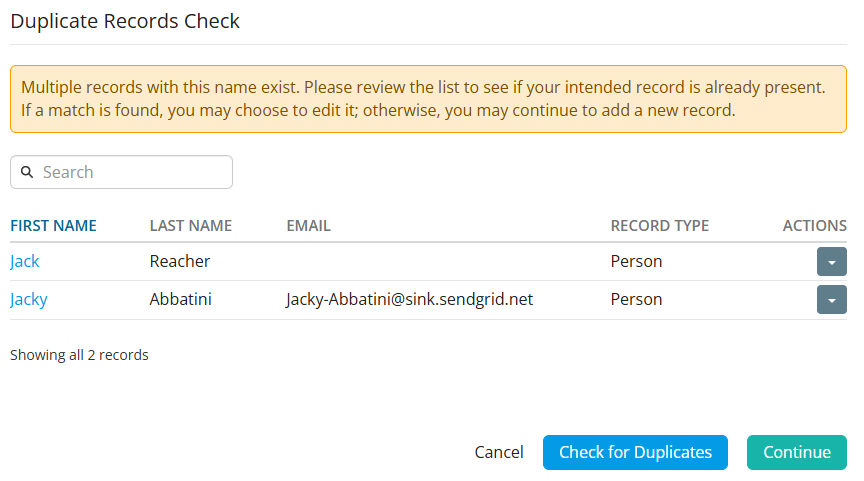Click the Check for Duplicates button

635,452
